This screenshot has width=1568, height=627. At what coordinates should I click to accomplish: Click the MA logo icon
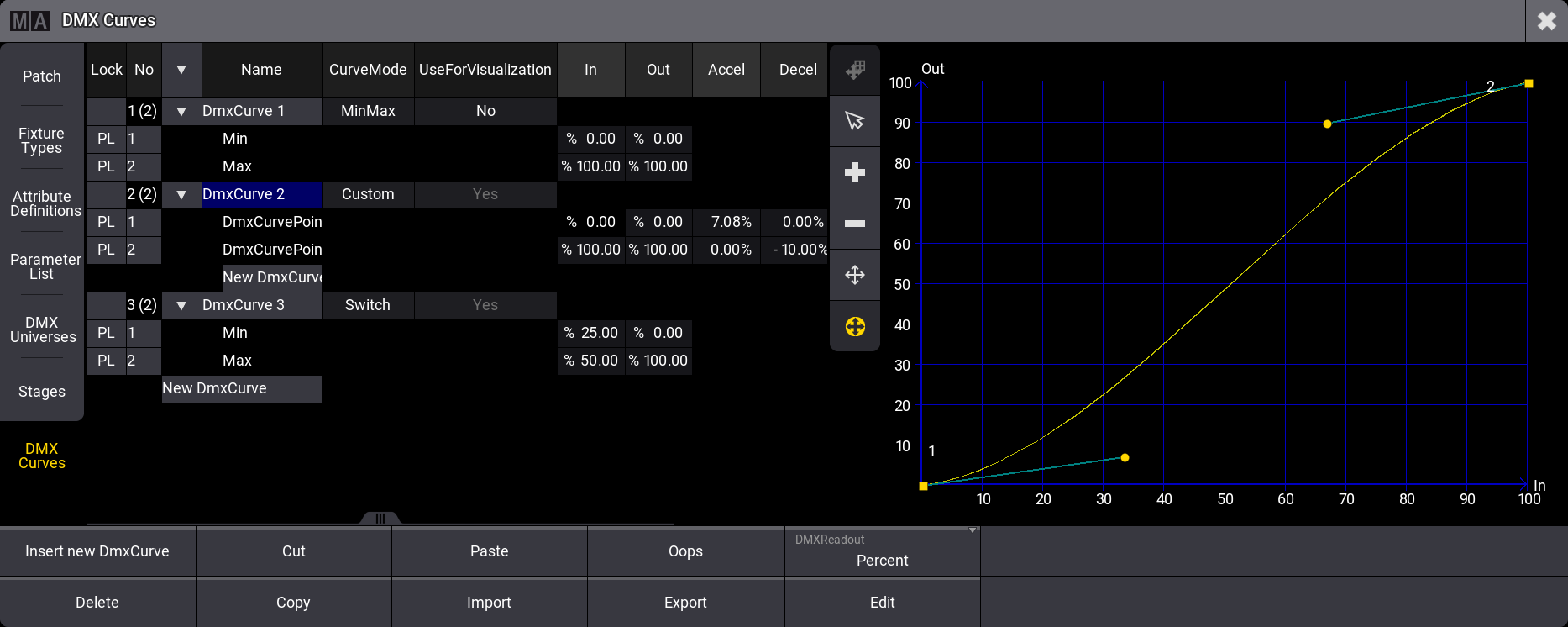(30, 20)
